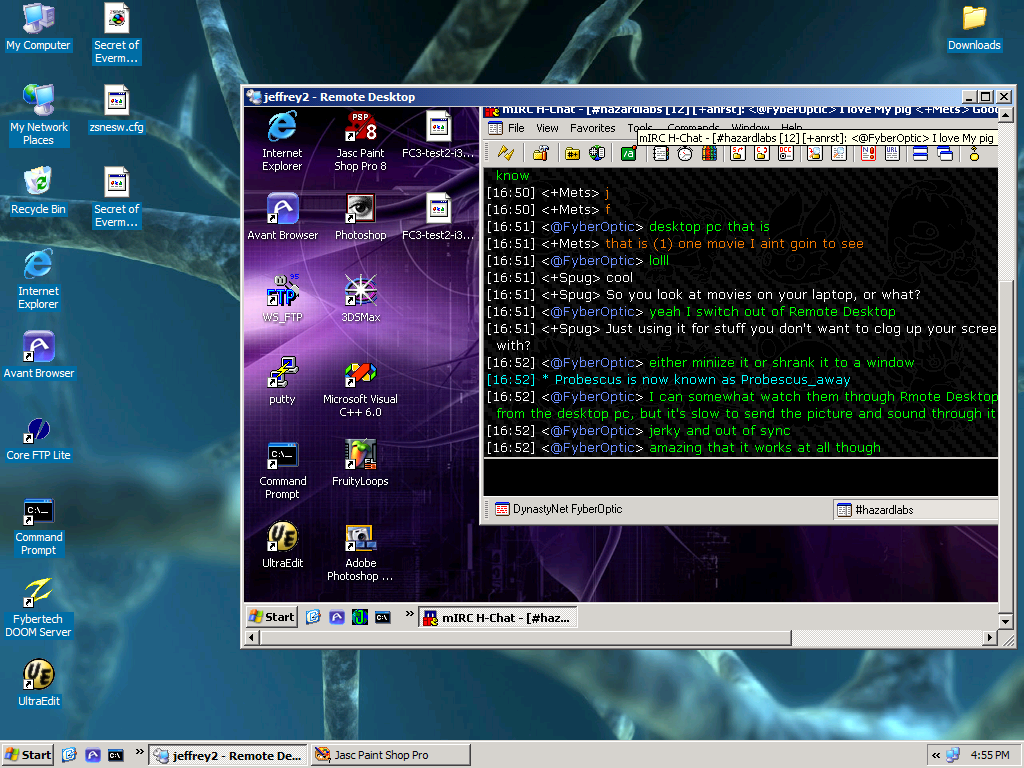The width and height of the screenshot is (1024, 768).
Task: Open the mIRC colors bookshelf icon
Action: coord(709,153)
